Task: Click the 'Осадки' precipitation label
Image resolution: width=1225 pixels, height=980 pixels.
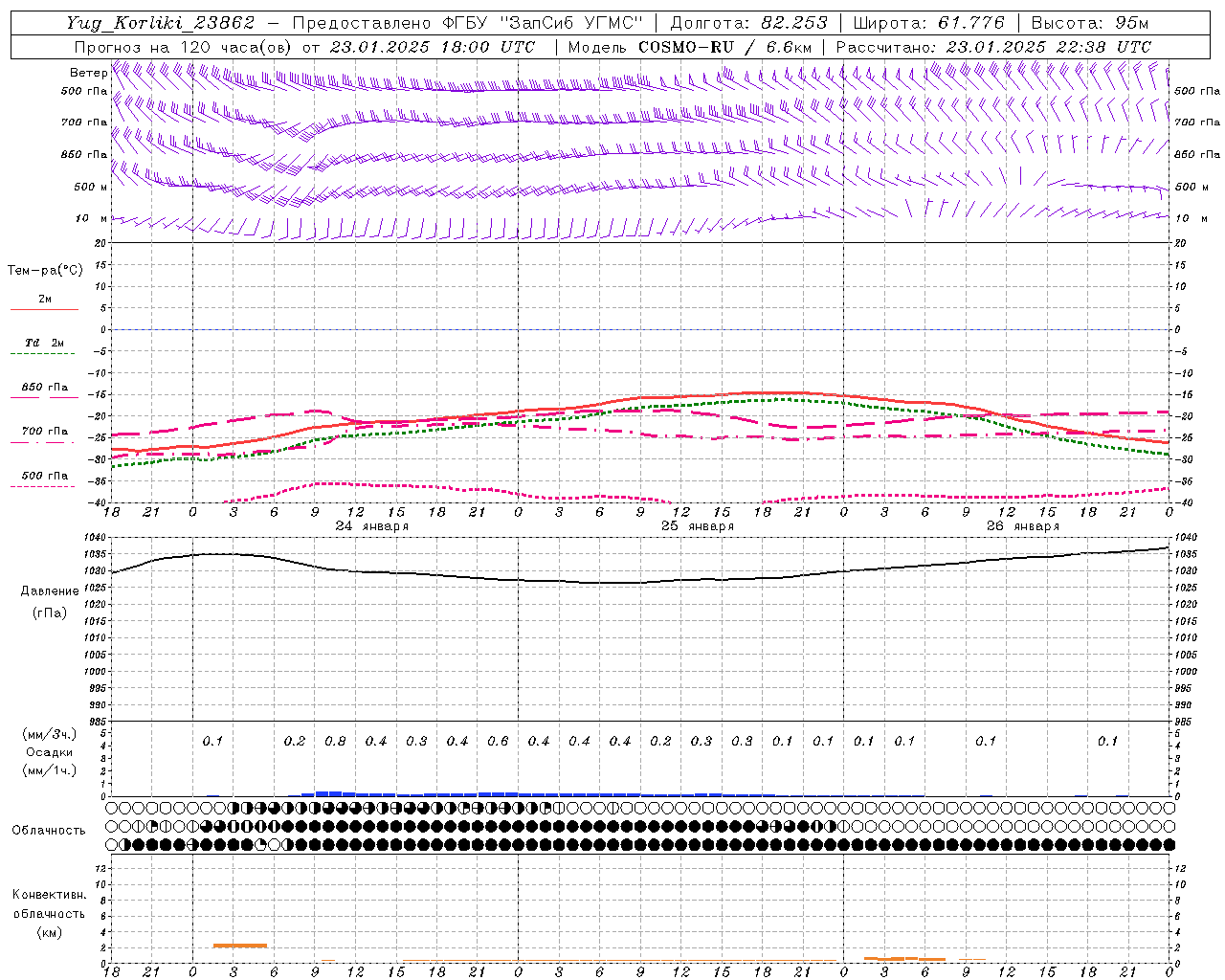Action: (47, 752)
